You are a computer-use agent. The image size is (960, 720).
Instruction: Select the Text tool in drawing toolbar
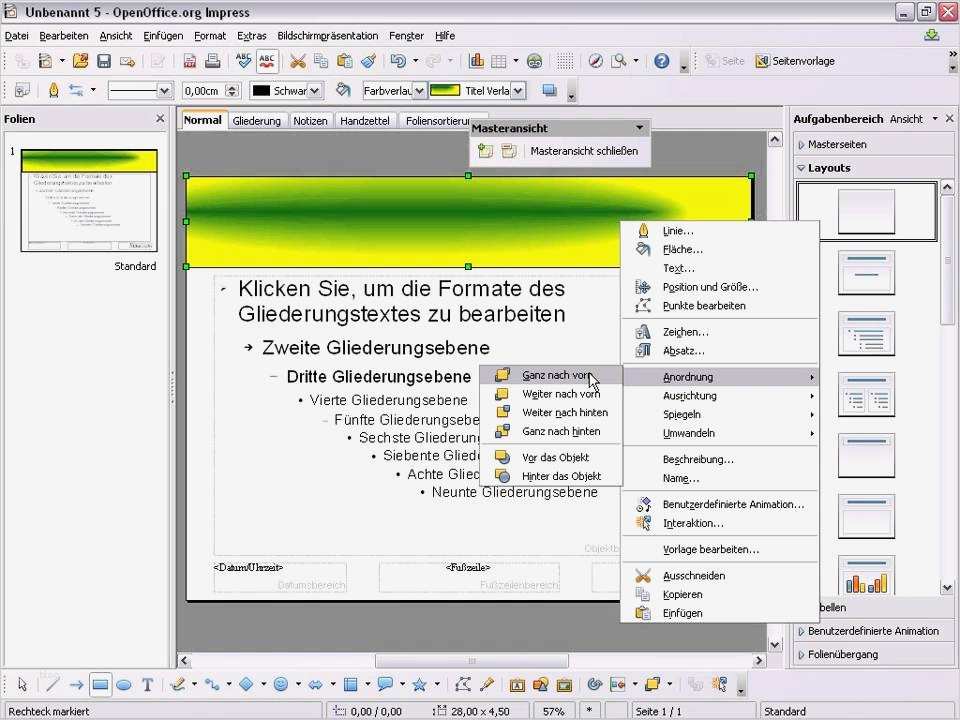point(147,685)
